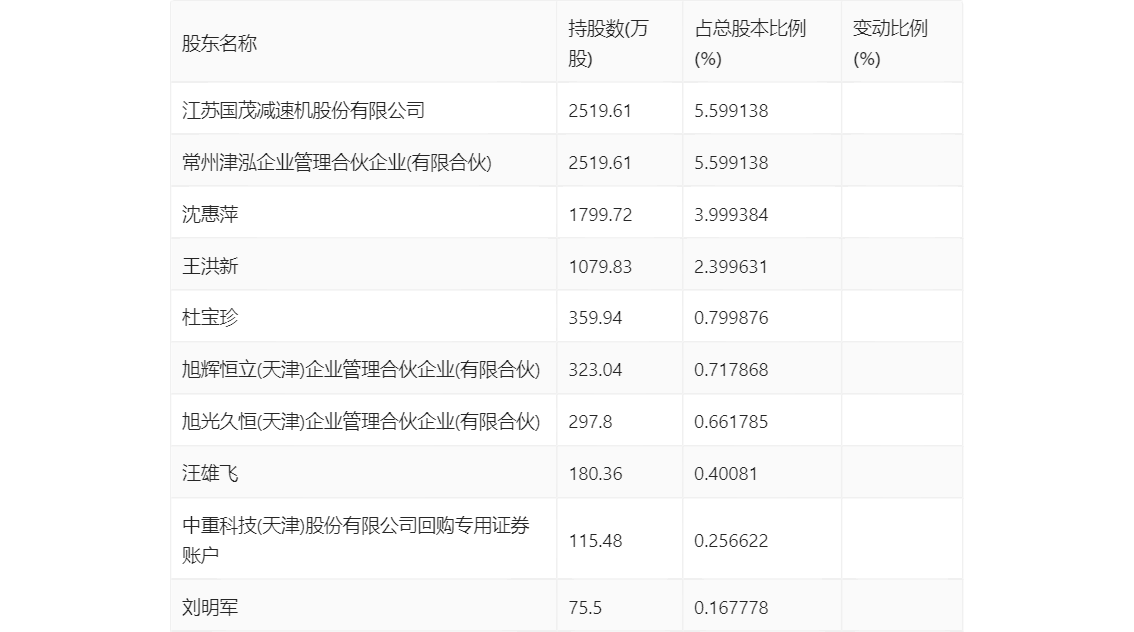Select the shareholder name 杜宝珍
This screenshot has height=632, width=1134.
210,317
